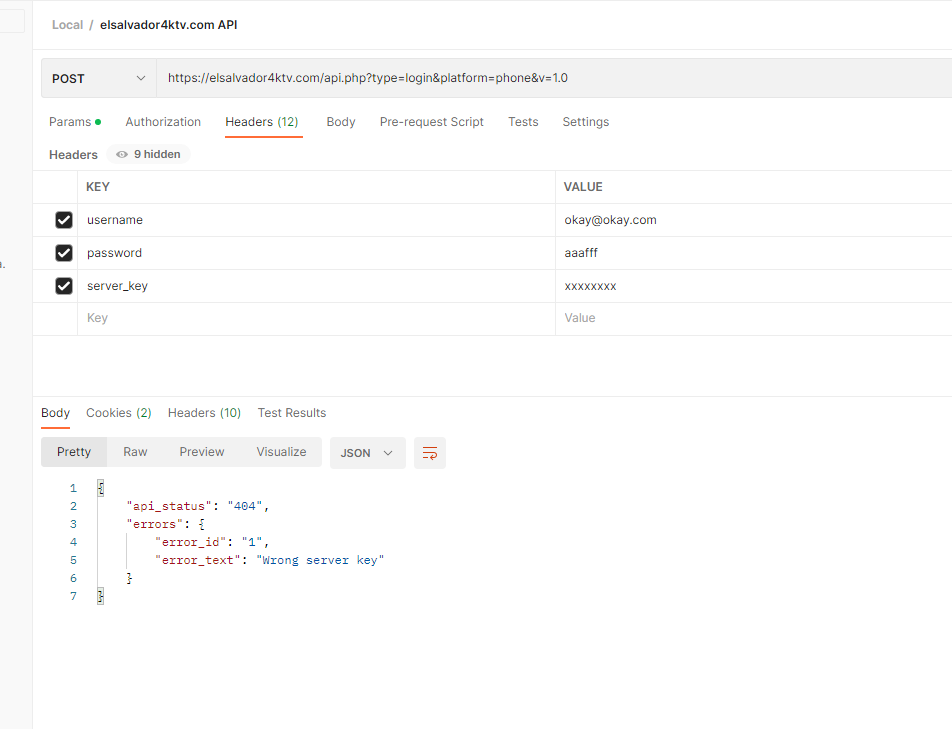Open the Tests tab

pos(523,121)
